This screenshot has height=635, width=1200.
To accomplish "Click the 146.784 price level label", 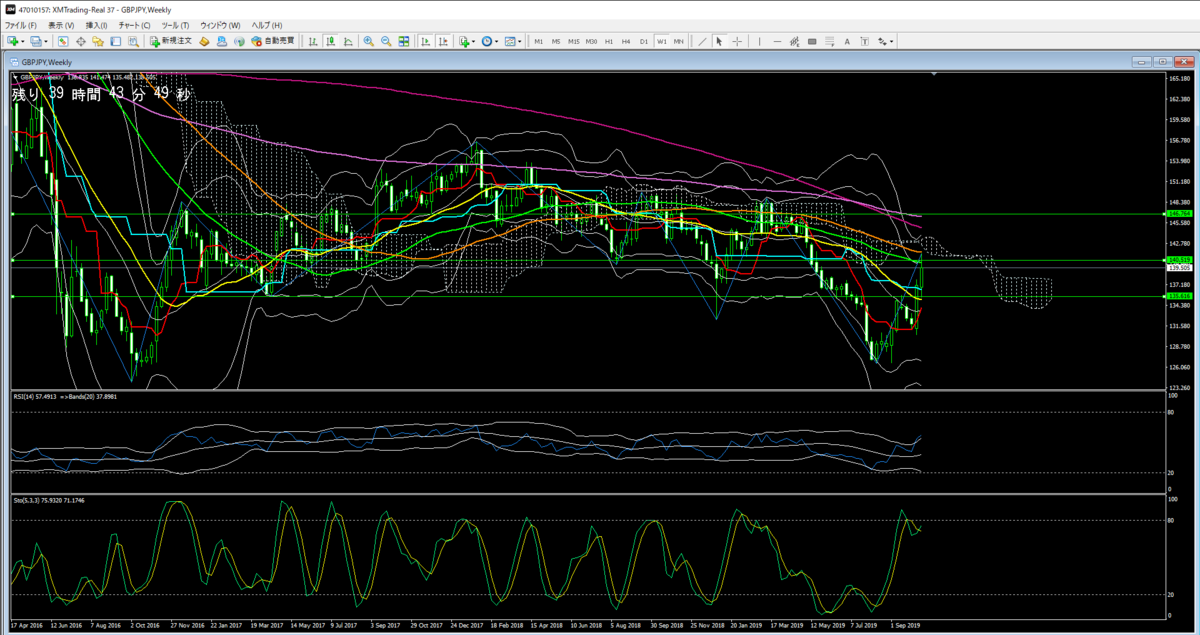I will pos(1178,213).
